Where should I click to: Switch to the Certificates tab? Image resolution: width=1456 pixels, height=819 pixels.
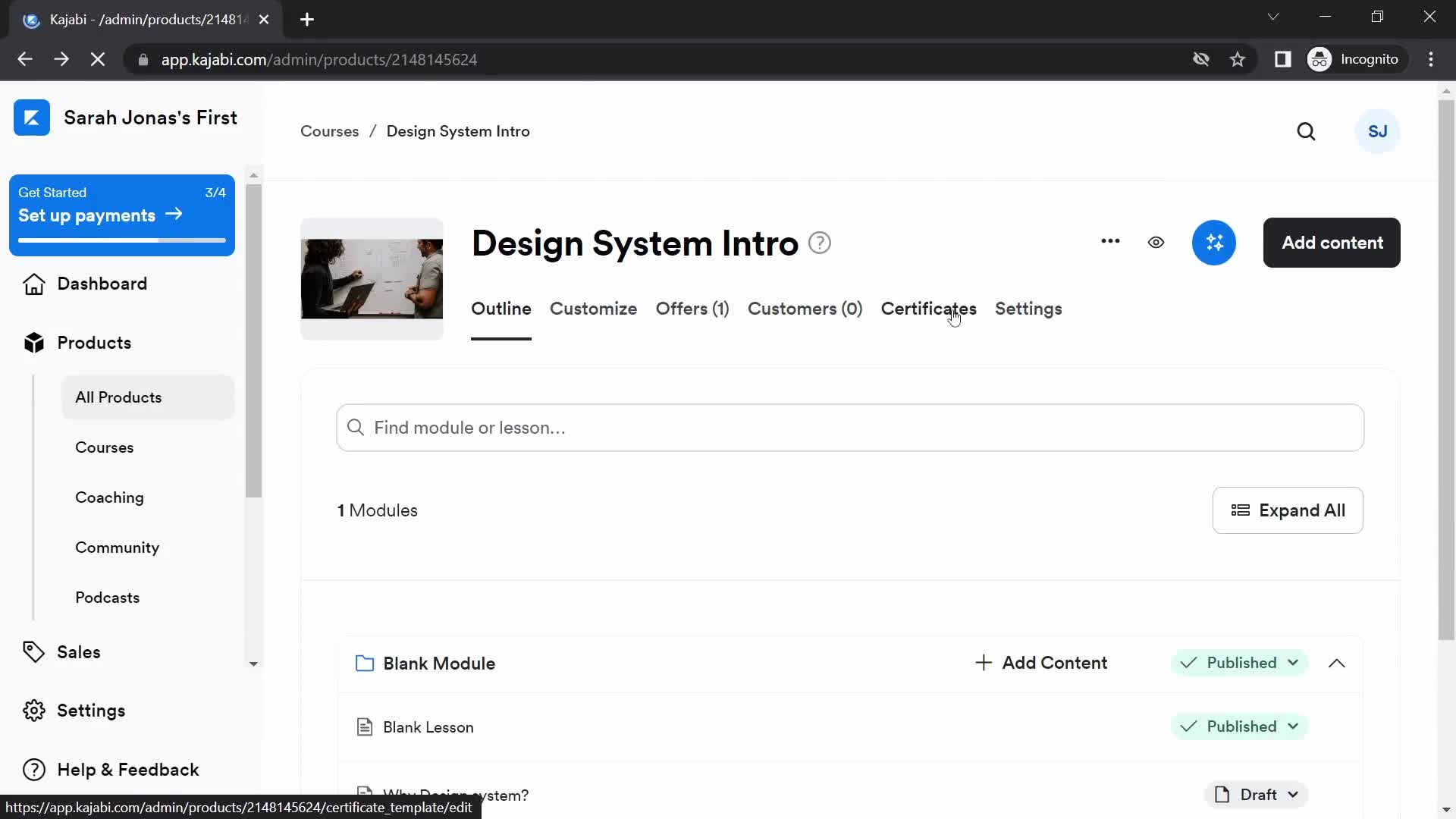click(x=929, y=308)
